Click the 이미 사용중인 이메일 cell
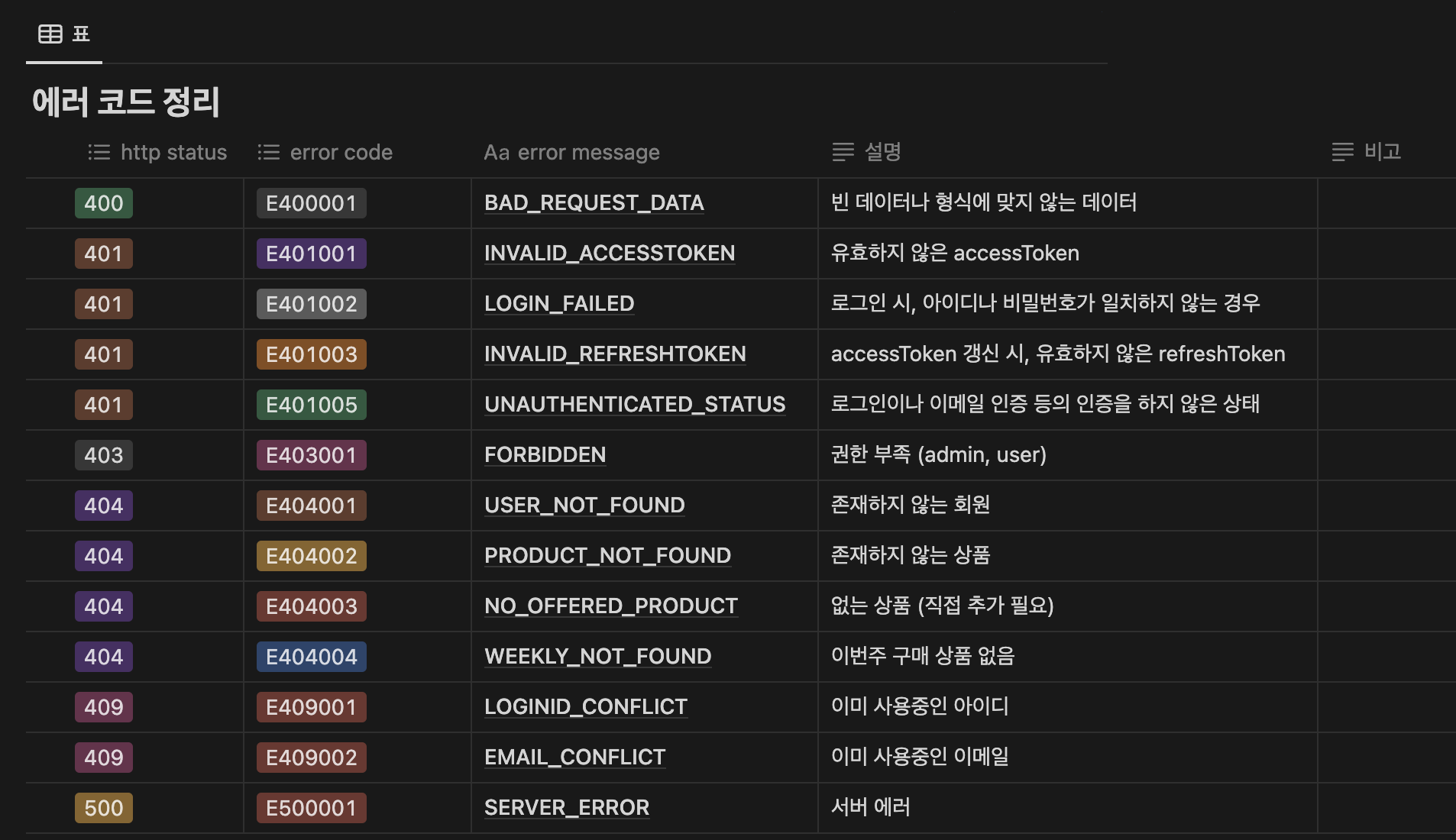 1067,758
